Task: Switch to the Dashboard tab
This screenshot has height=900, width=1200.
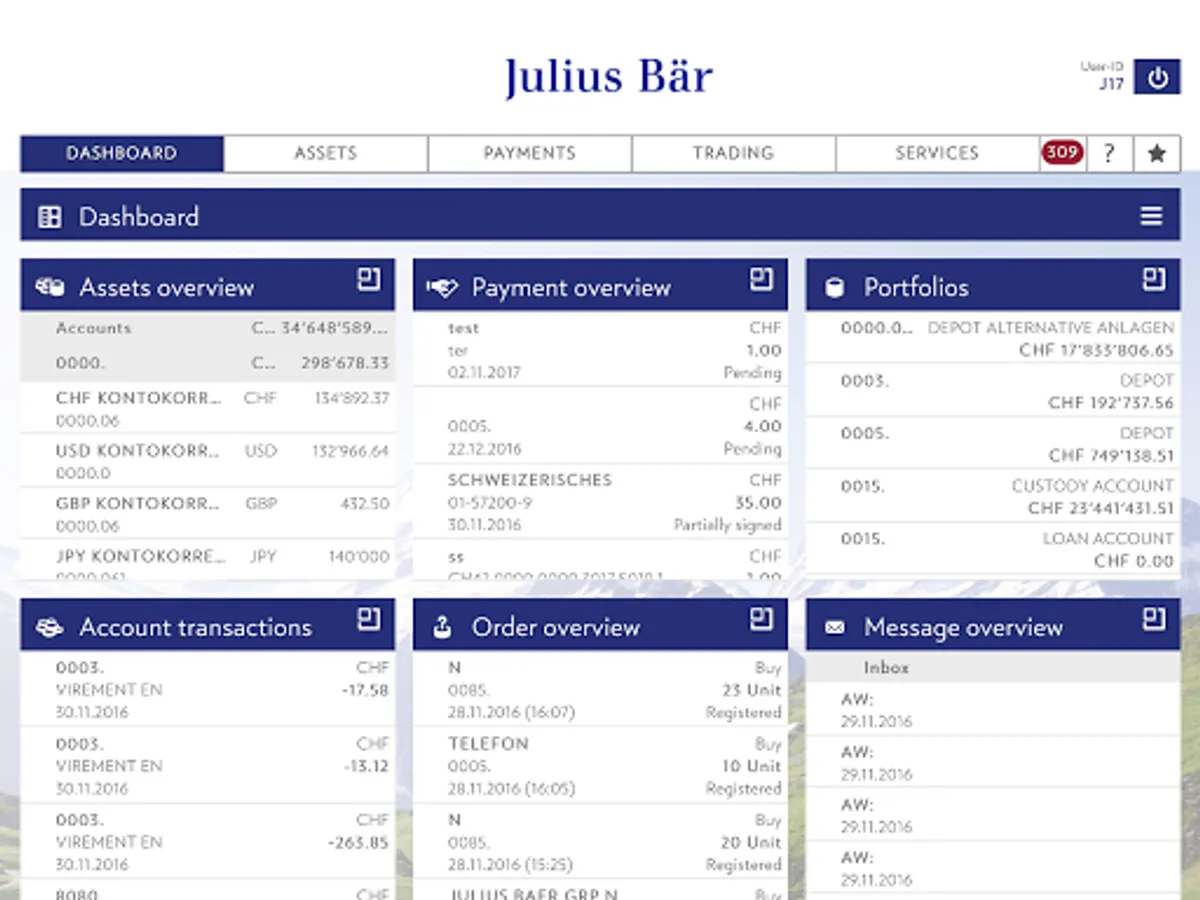Action: pos(122,154)
